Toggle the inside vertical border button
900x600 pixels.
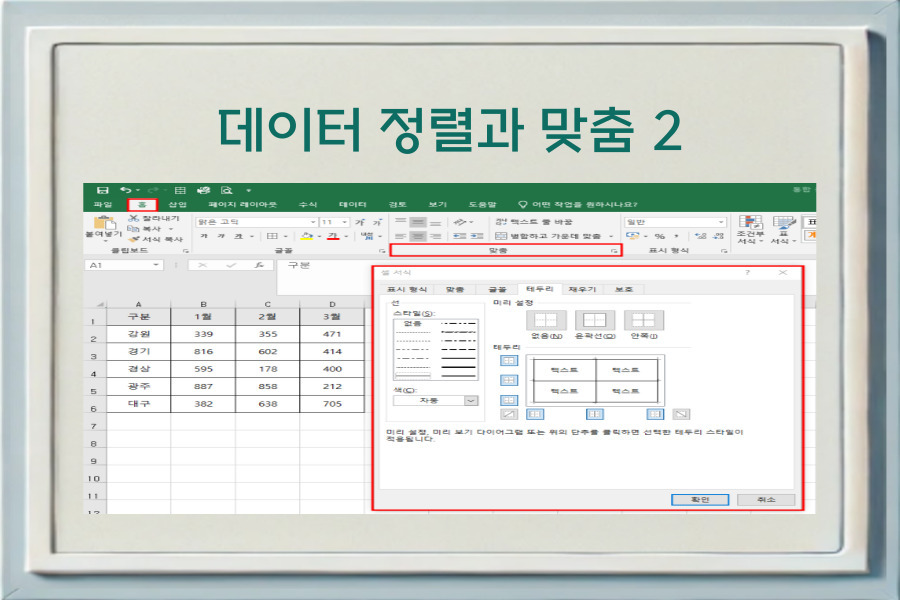(x=595, y=414)
